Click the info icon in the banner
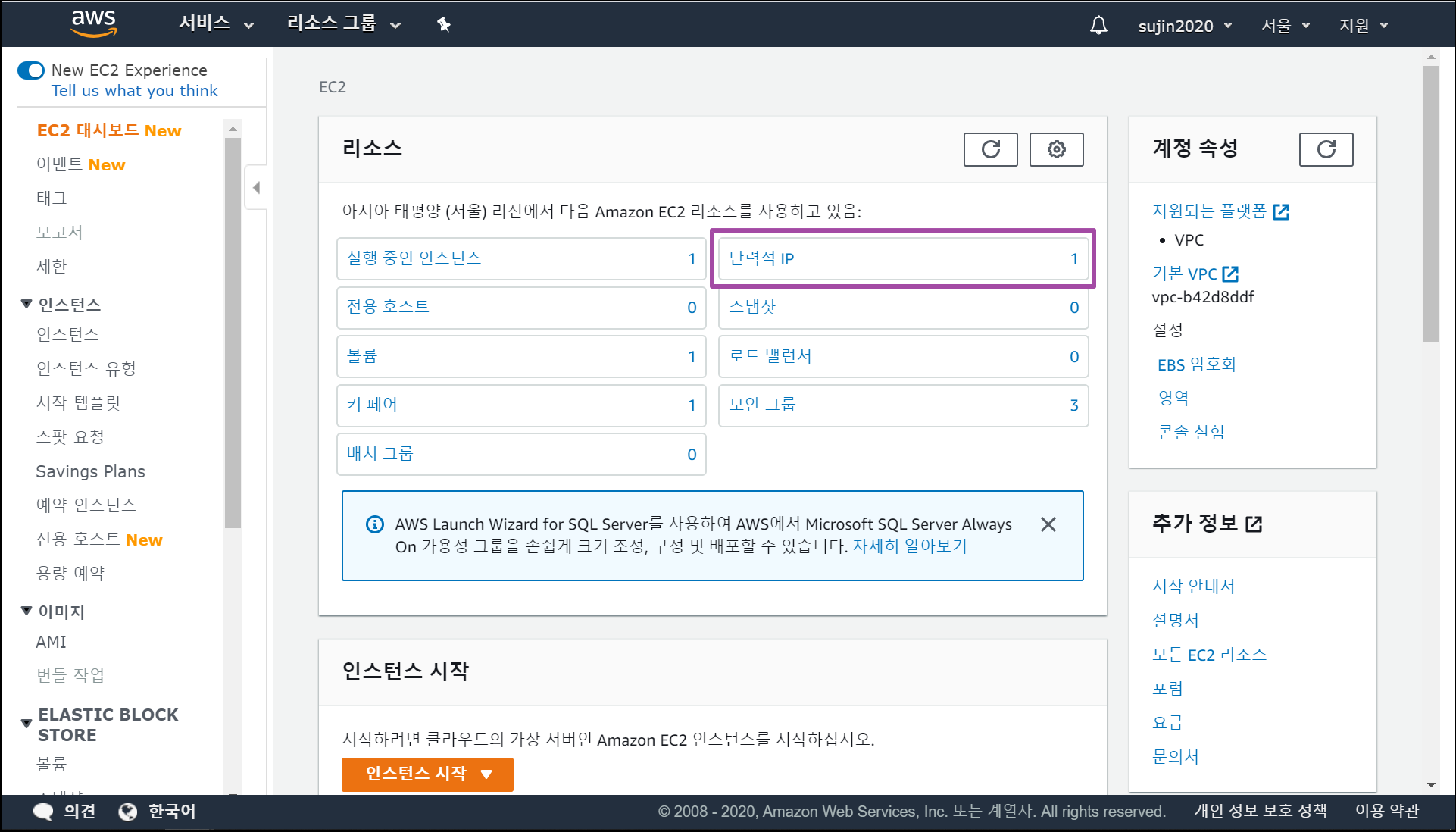 click(375, 524)
